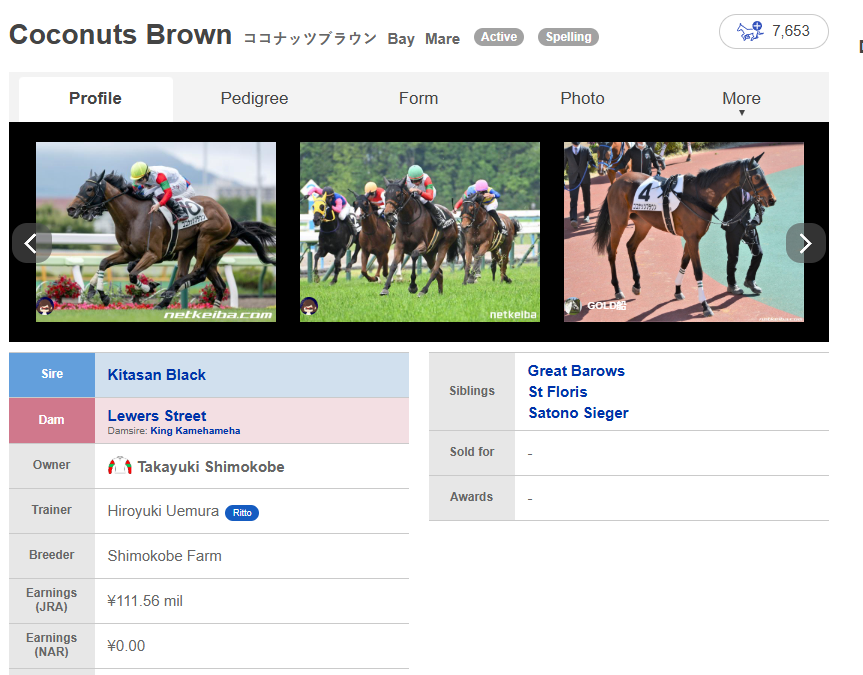863x675 pixels.
Task: Open sibling St Floris link
Action: click(558, 392)
